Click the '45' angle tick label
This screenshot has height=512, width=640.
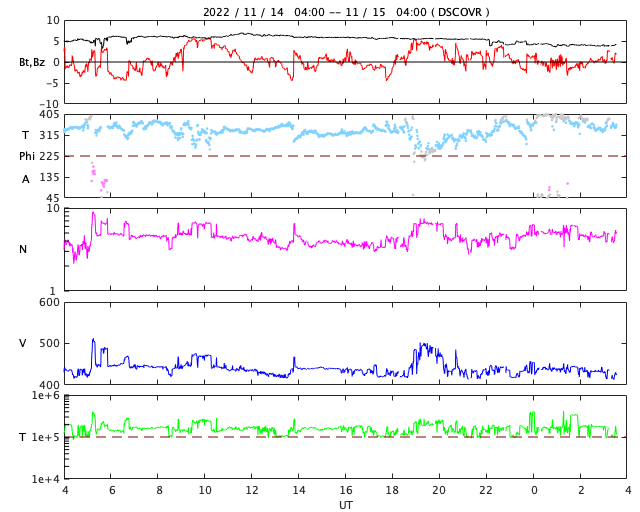pos(53,198)
